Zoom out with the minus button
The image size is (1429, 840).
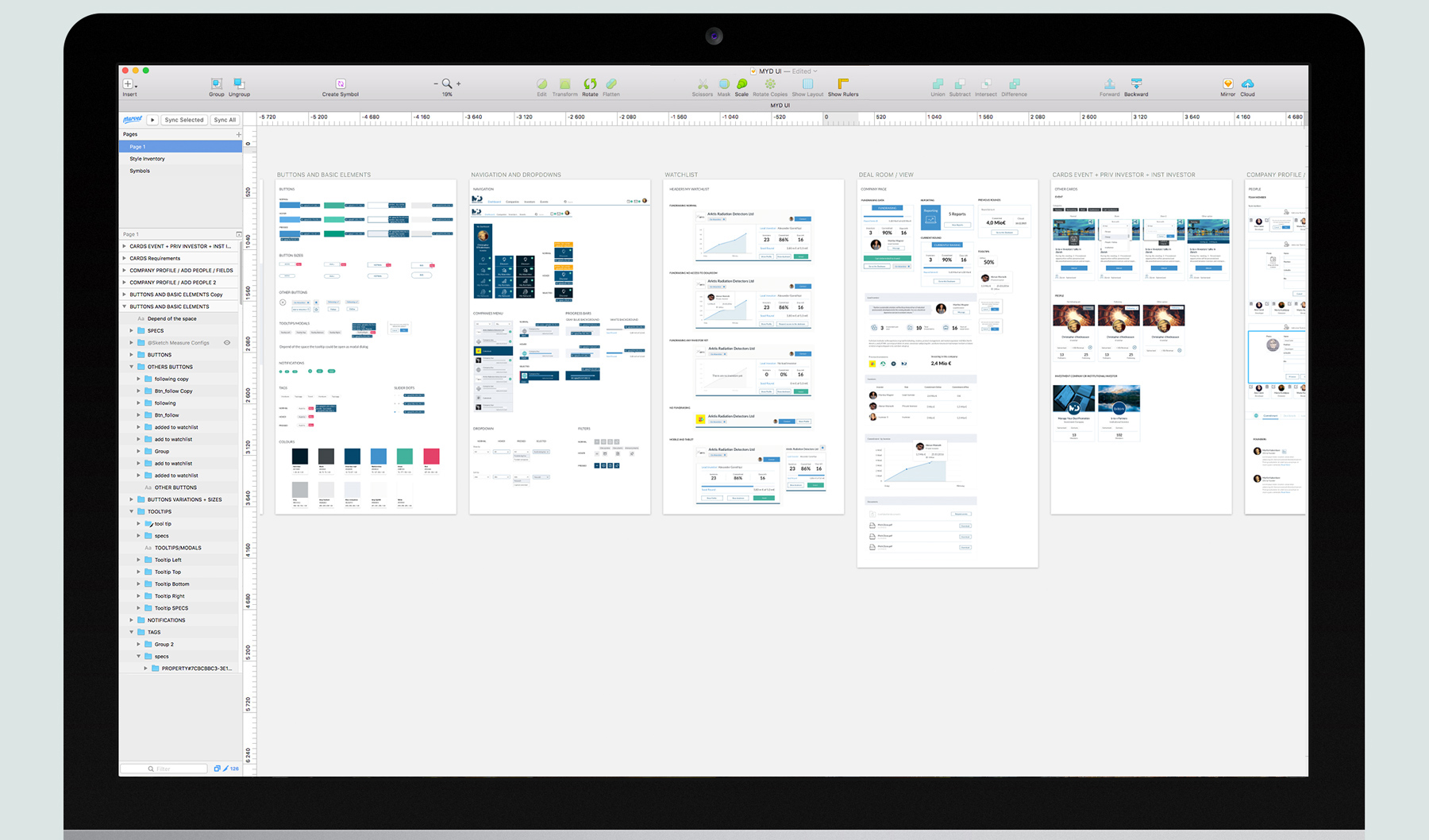[436, 83]
